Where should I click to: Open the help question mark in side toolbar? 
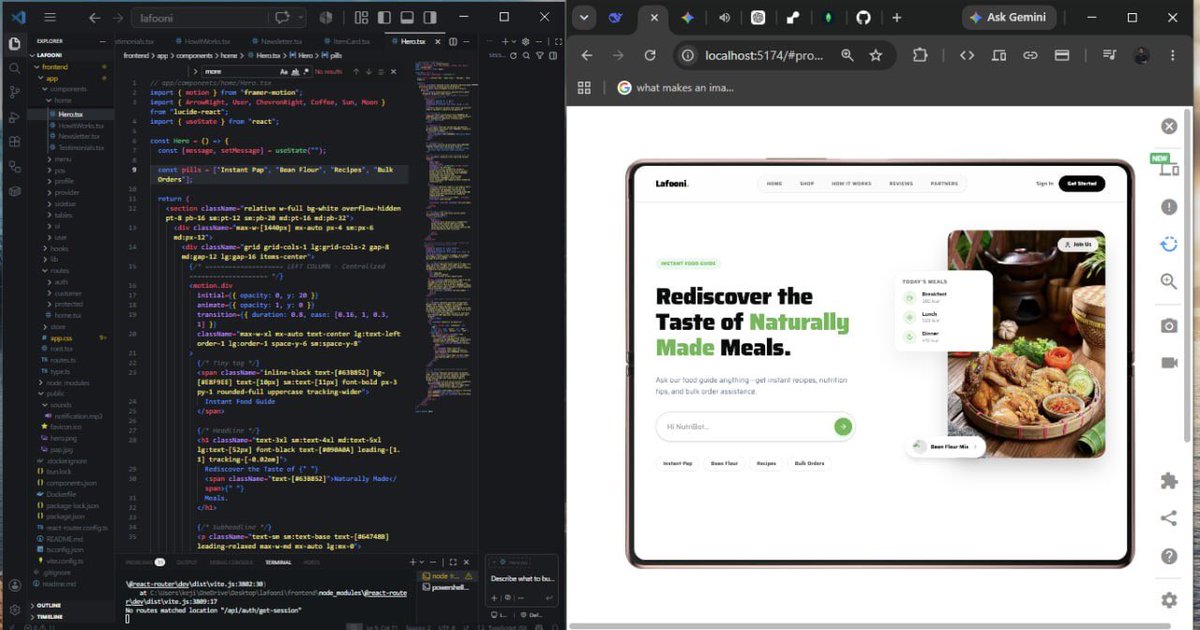[1169, 556]
